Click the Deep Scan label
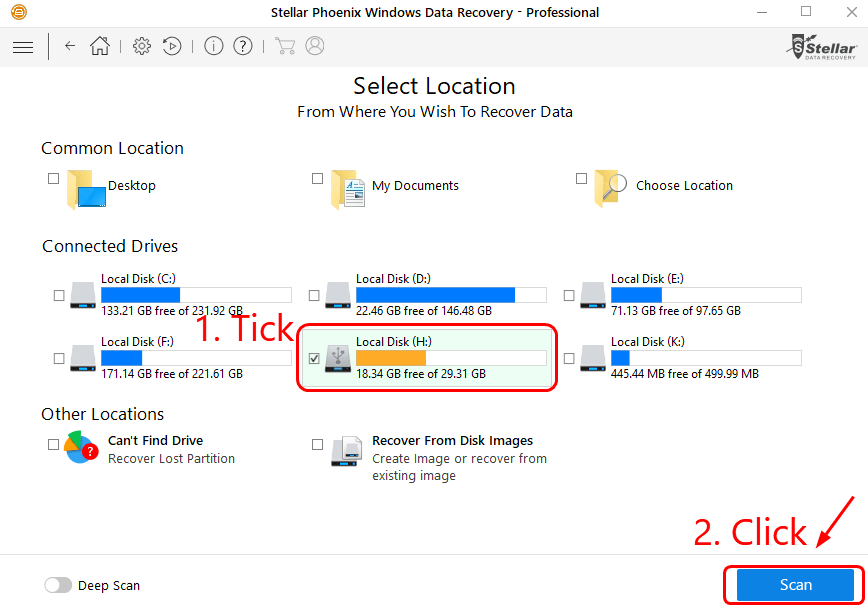This screenshot has width=868, height=610. pyautogui.click(x=108, y=586)
